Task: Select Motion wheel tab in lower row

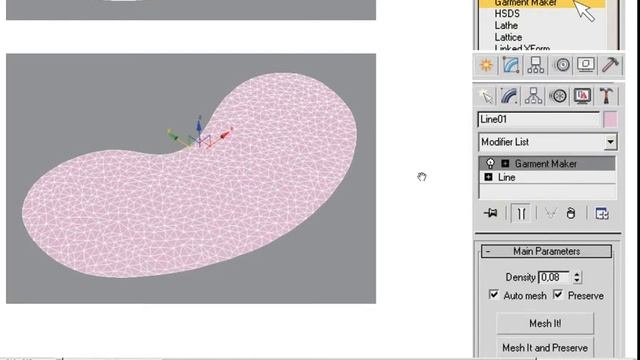Action: click(x=558, y=97)
